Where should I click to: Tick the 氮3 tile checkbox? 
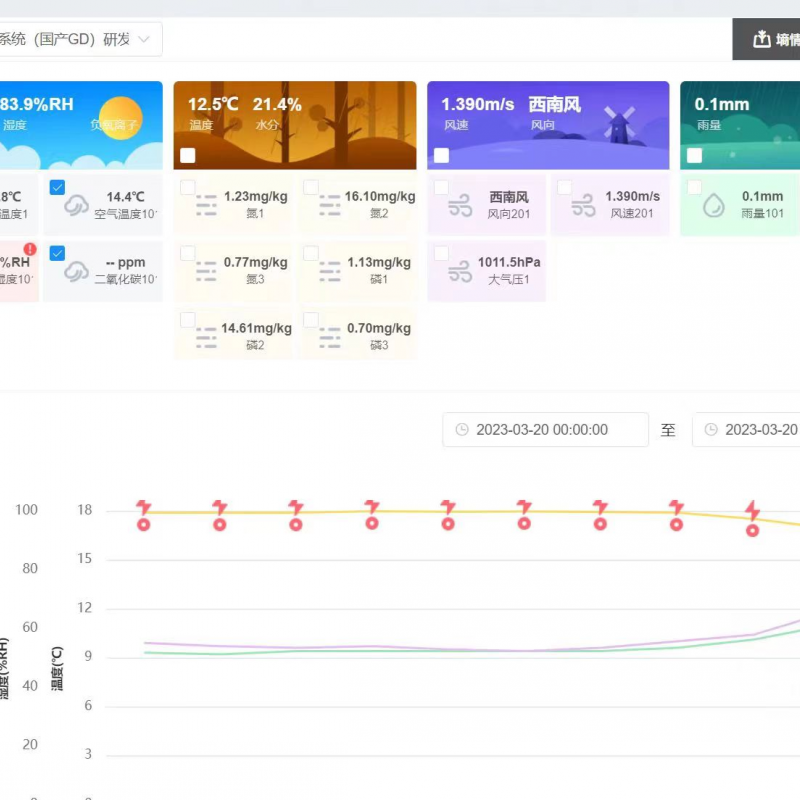[188, 253]
